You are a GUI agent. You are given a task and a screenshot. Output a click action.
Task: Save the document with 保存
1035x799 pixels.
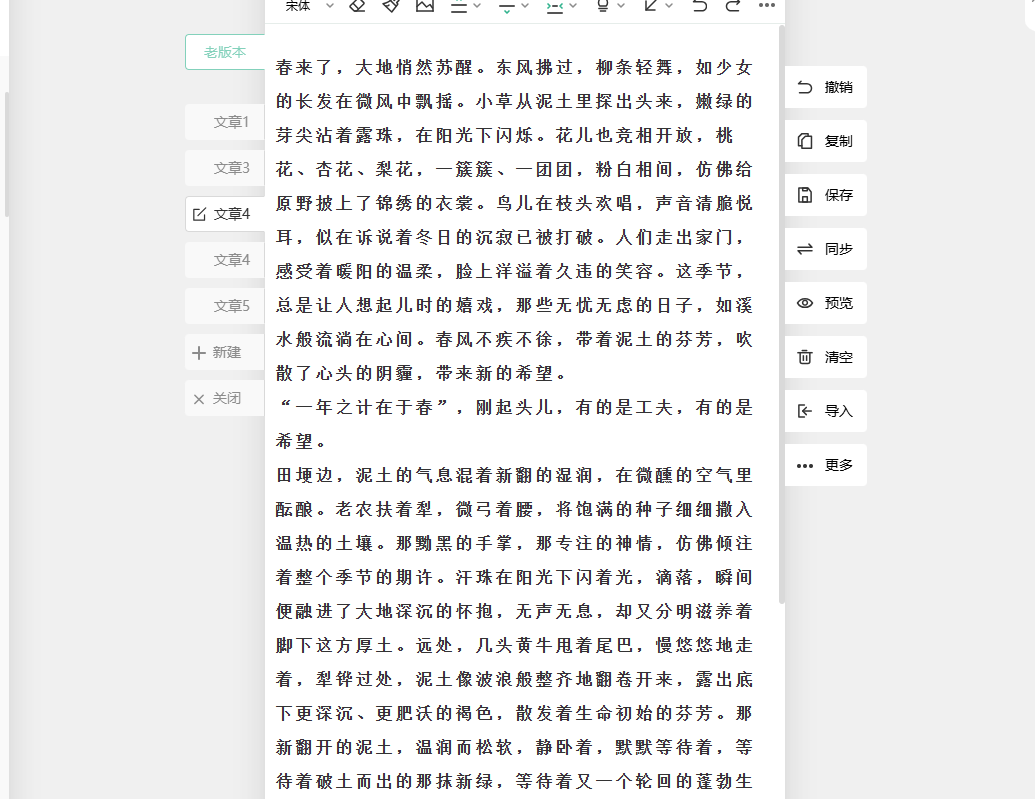(x=825, y=195)
